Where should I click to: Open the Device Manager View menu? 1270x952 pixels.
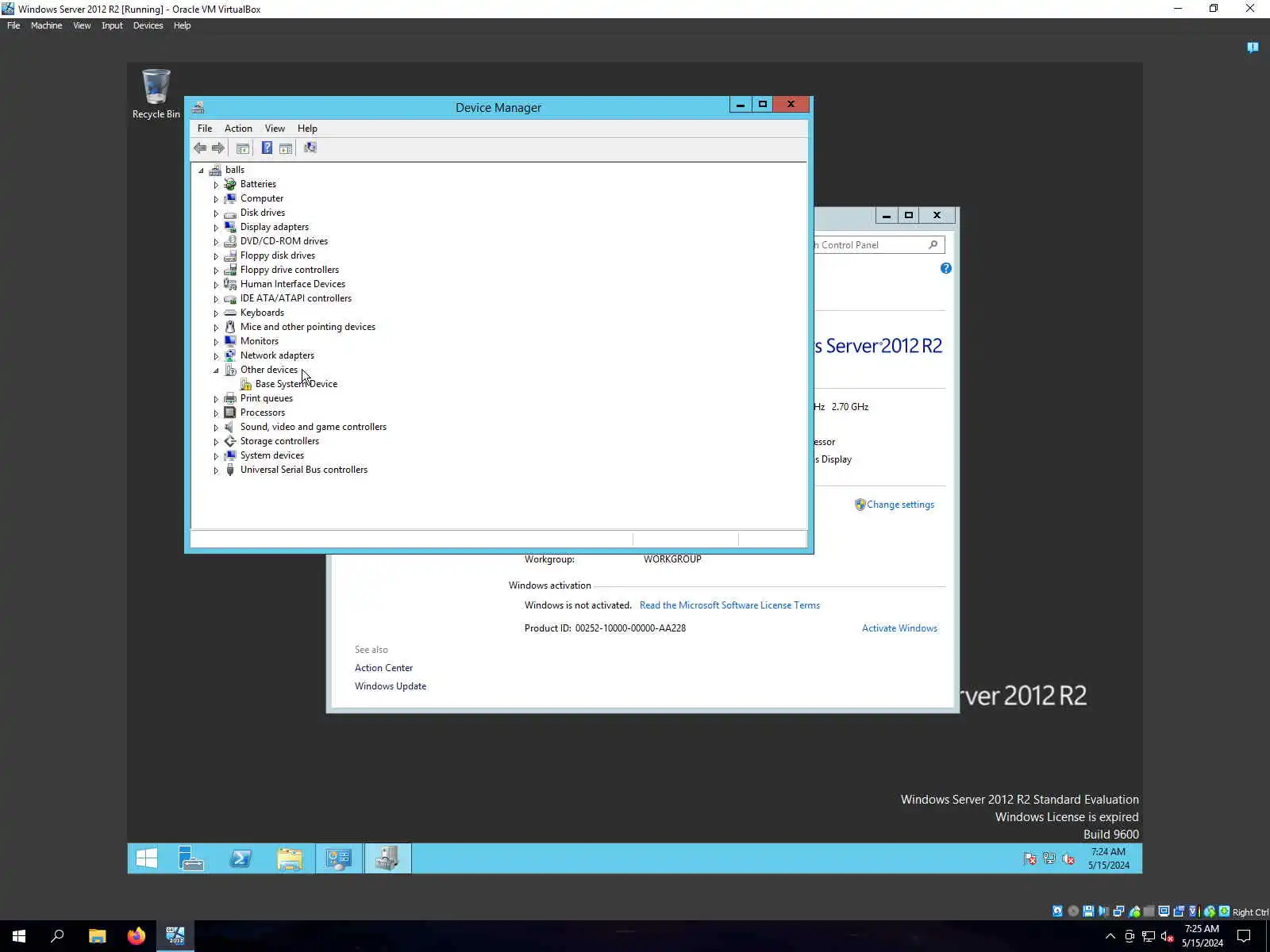pos(275,129)
